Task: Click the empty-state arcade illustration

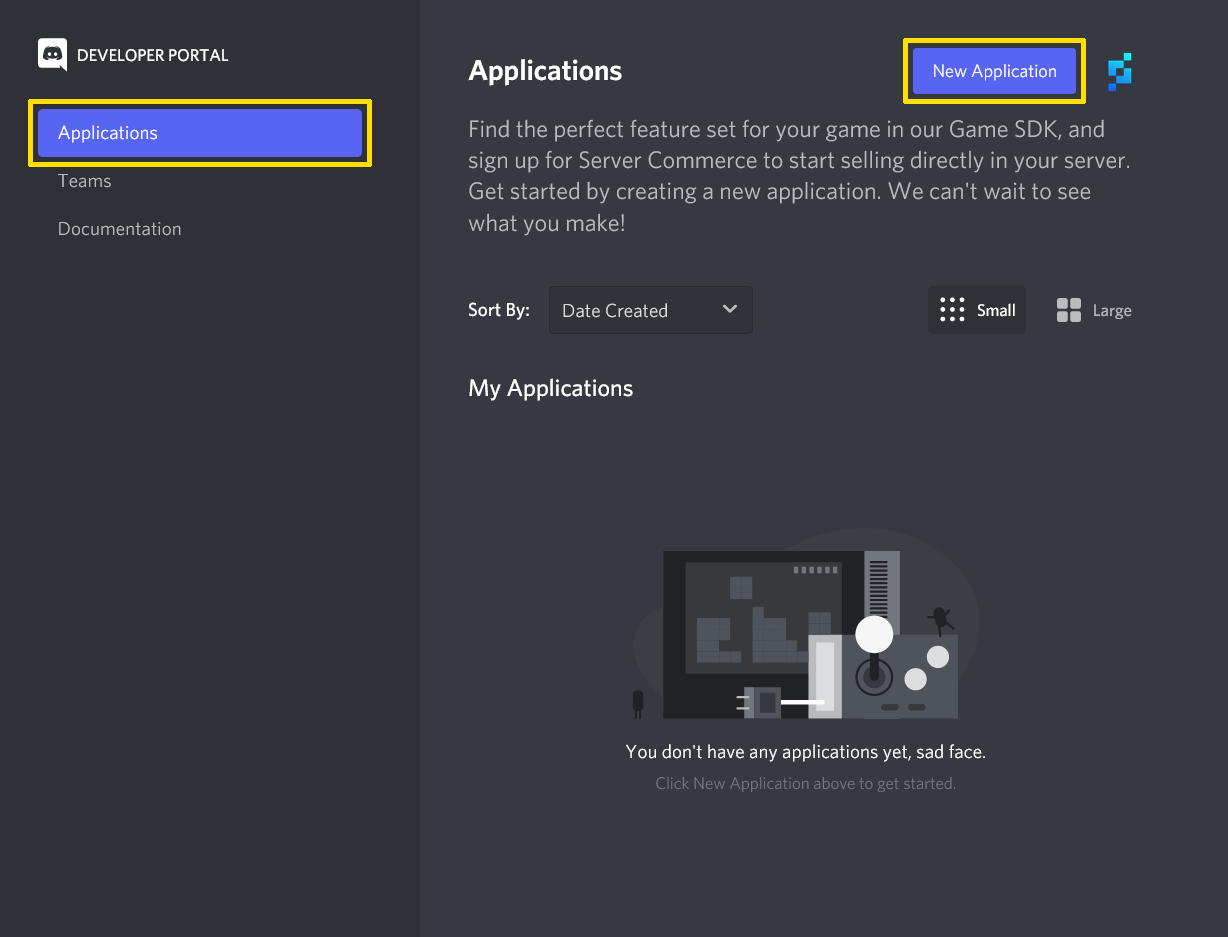Action: (806, 625)
